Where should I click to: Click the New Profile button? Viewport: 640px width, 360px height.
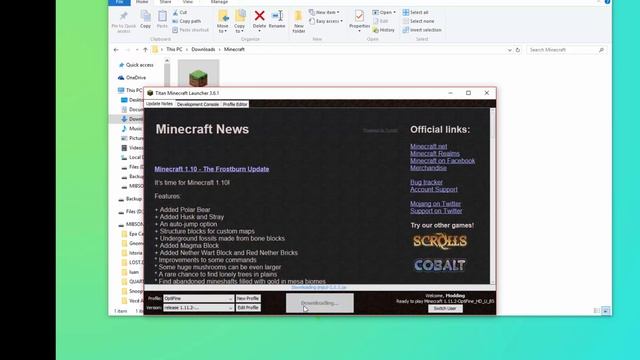(x=248, y=299)
